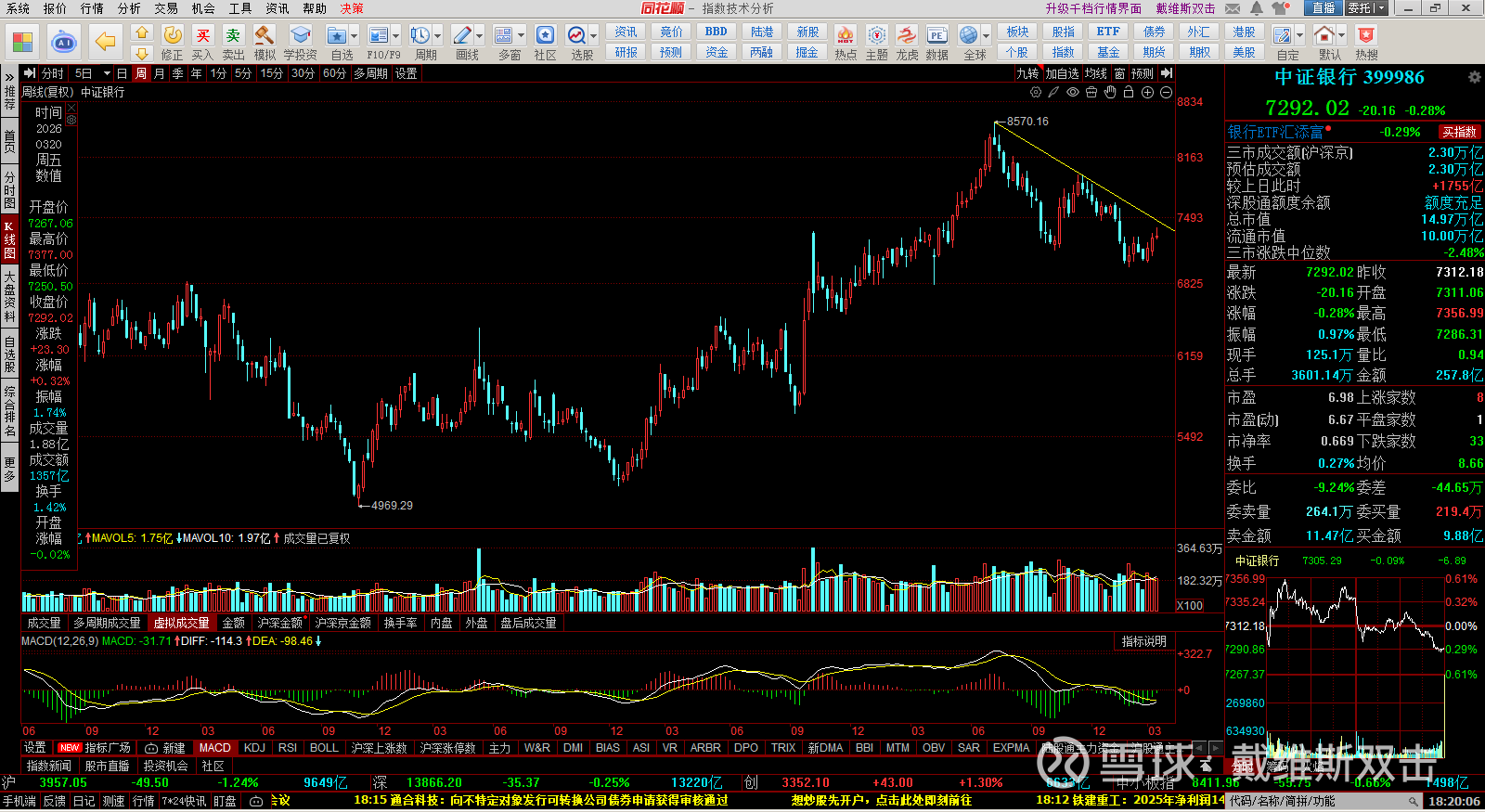Expand the 自选 dropdown arrow

tap(354, 37)
